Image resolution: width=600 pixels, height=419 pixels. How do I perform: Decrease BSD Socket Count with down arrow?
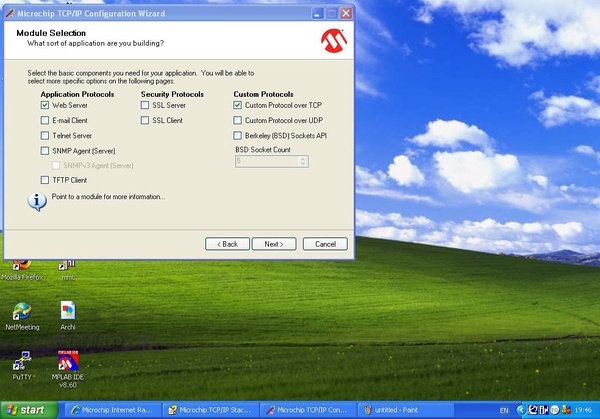click(x=303, y=164)
